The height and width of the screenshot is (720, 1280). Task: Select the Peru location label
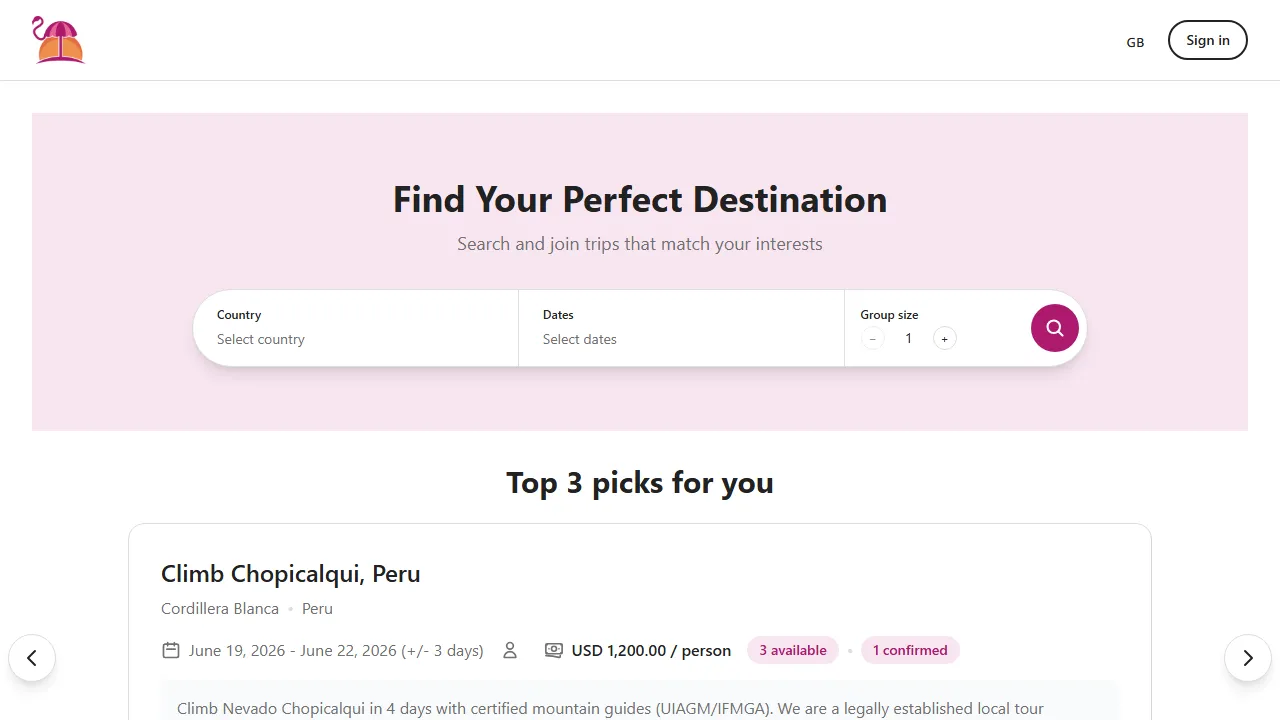tap(317, 608)
